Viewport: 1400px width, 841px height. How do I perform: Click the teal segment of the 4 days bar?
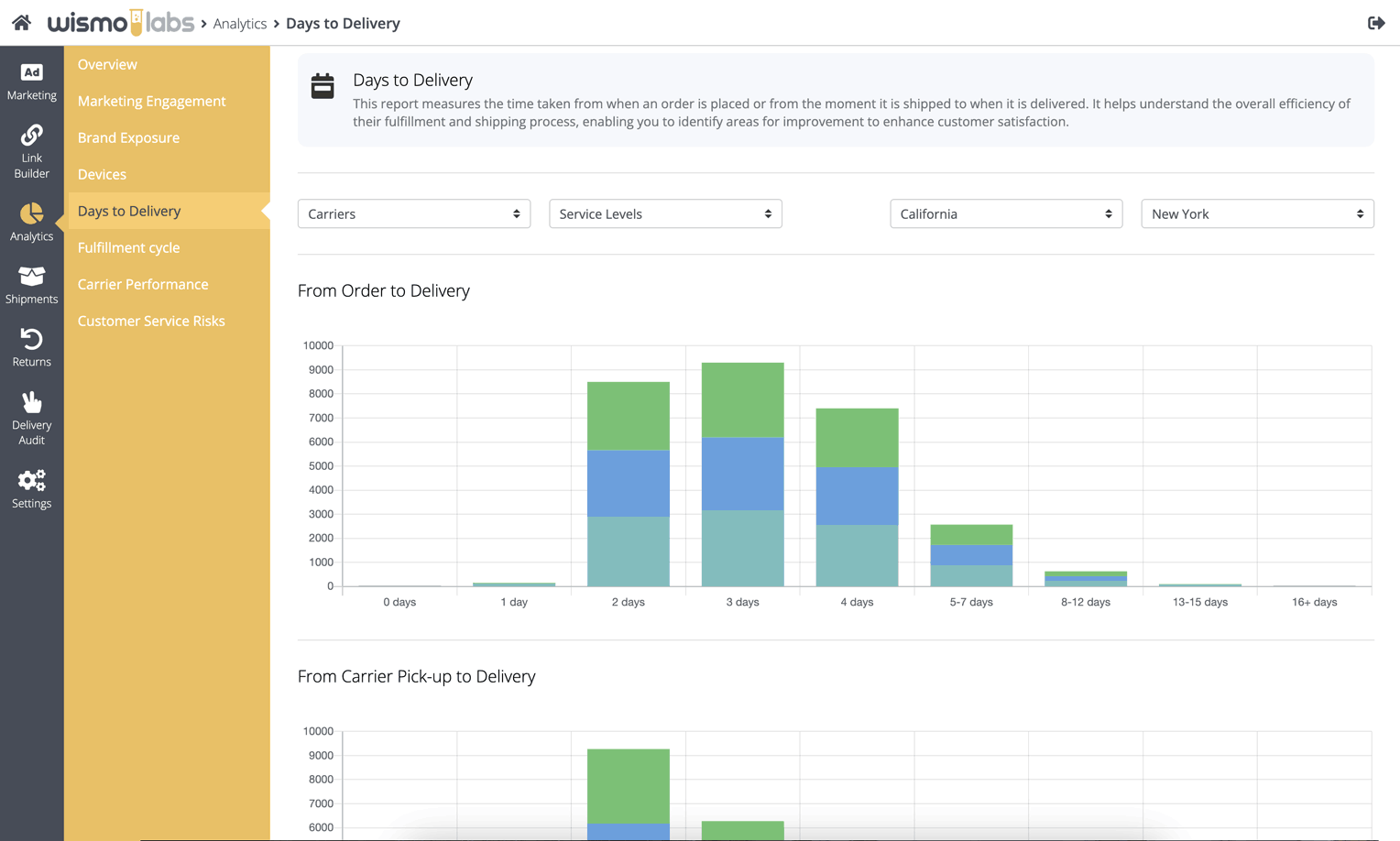point(857,555)
